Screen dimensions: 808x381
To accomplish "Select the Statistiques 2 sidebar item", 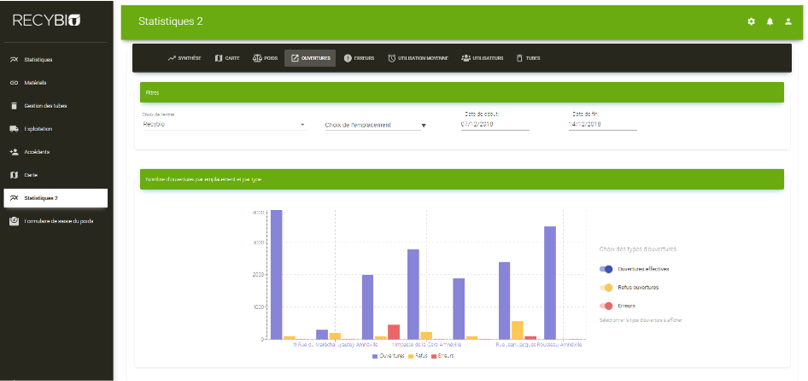I will (56, 198).
